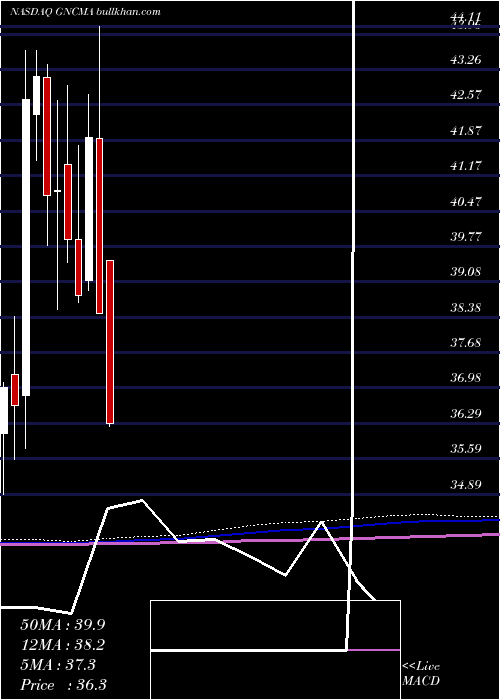Click the 40.47 price axis label
Viewport: 500px width, 700px height.
(466, 201)
